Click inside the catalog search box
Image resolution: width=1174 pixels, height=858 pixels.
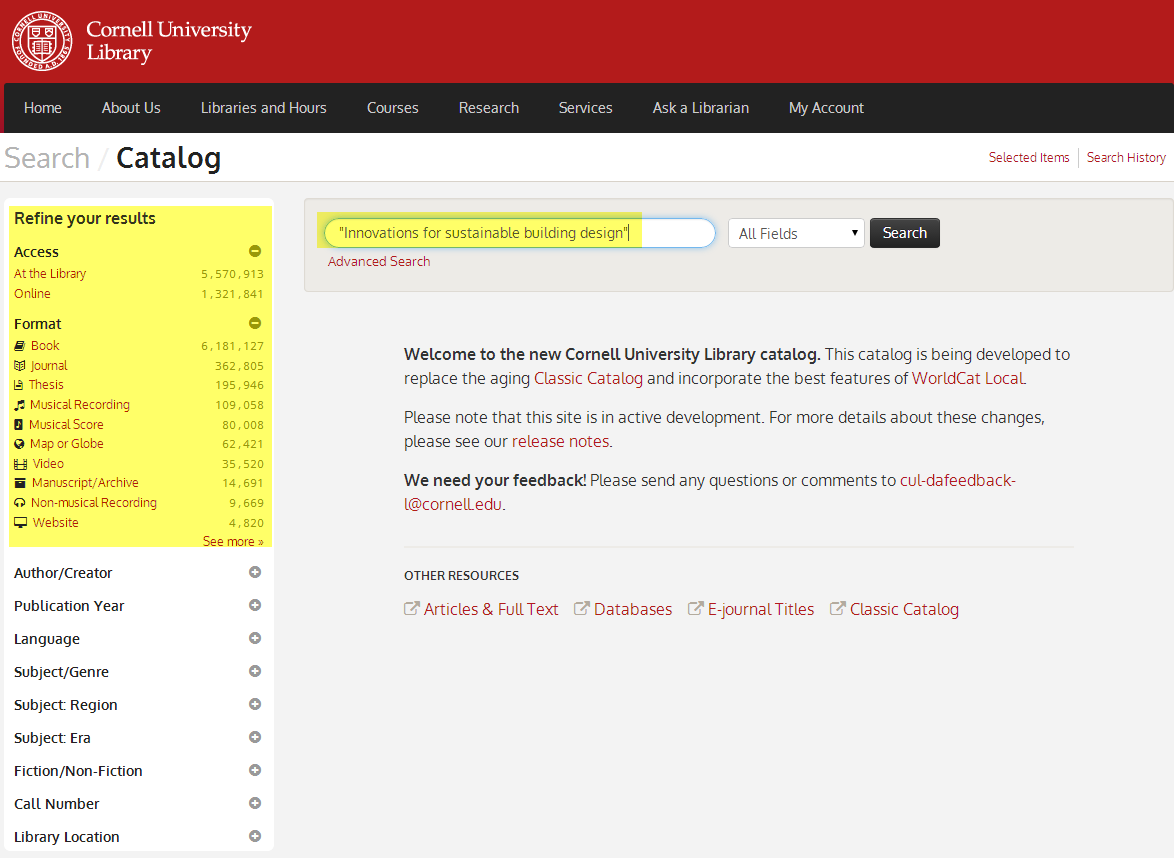tap(520, 233)
